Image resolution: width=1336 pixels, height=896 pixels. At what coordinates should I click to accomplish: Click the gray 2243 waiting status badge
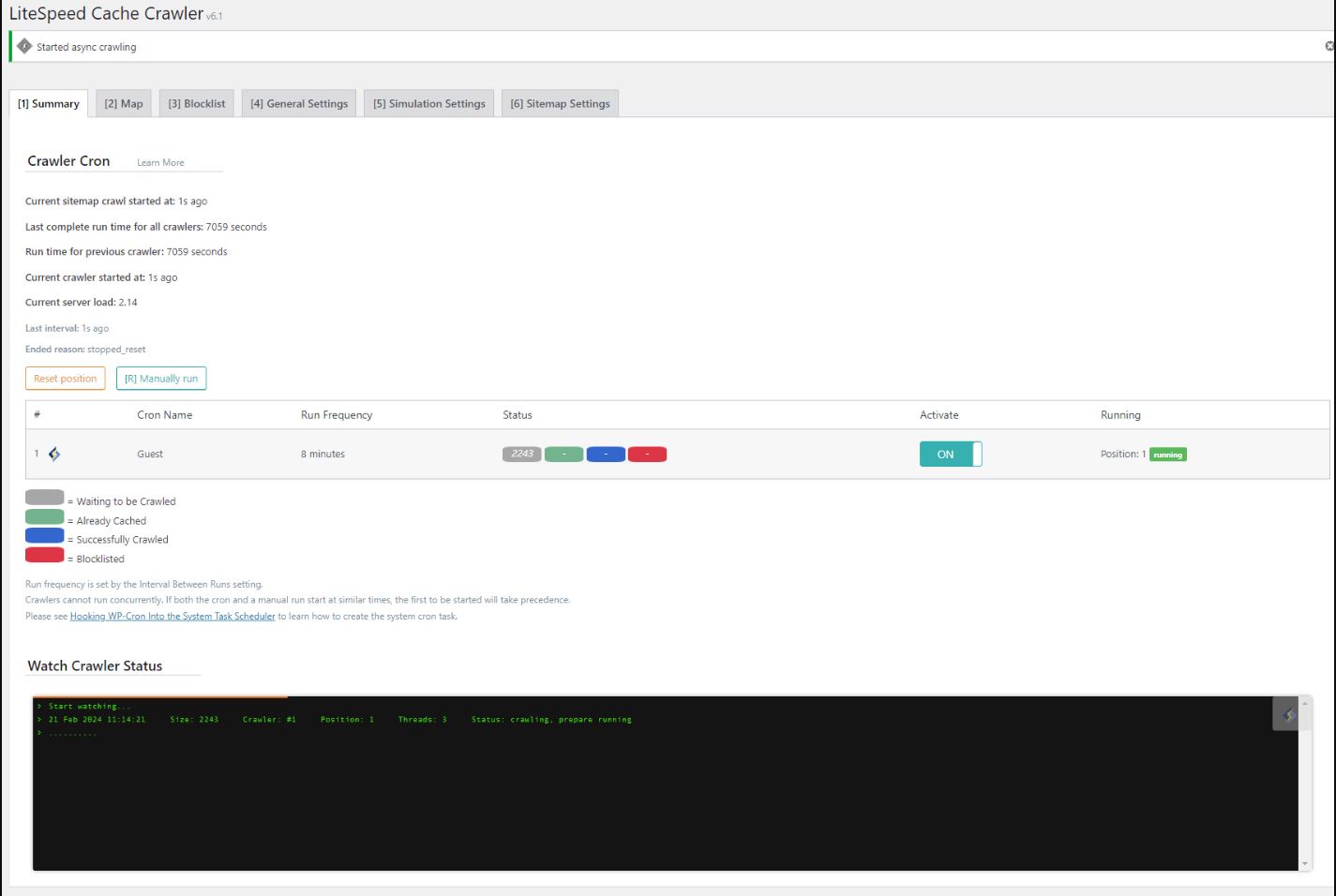pos(522,455)
